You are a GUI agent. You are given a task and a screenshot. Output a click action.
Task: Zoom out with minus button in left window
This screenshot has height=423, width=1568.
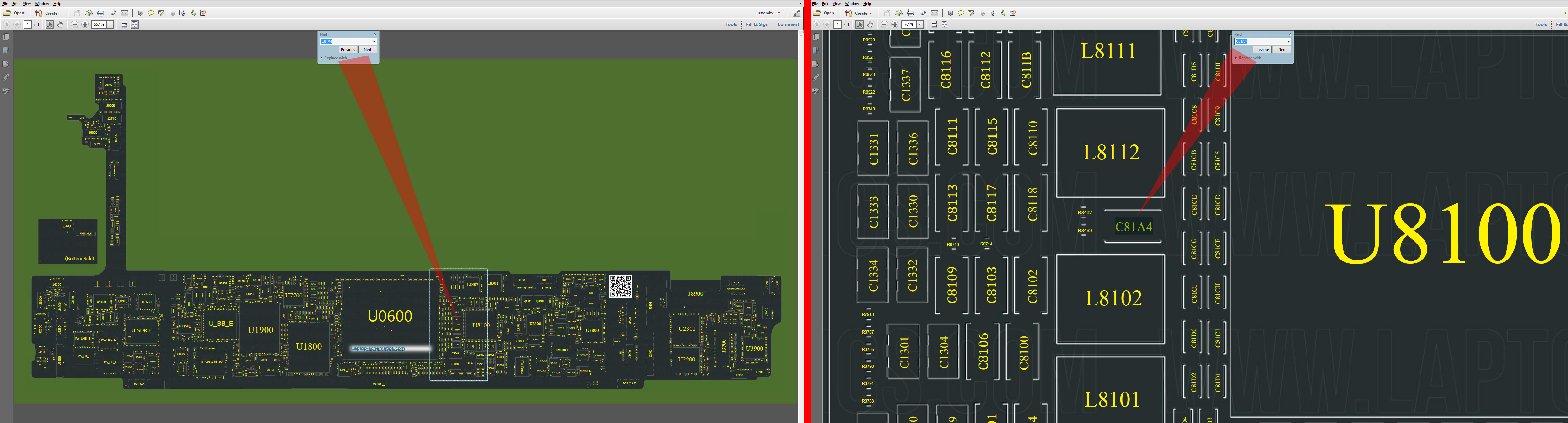point(75,24)
